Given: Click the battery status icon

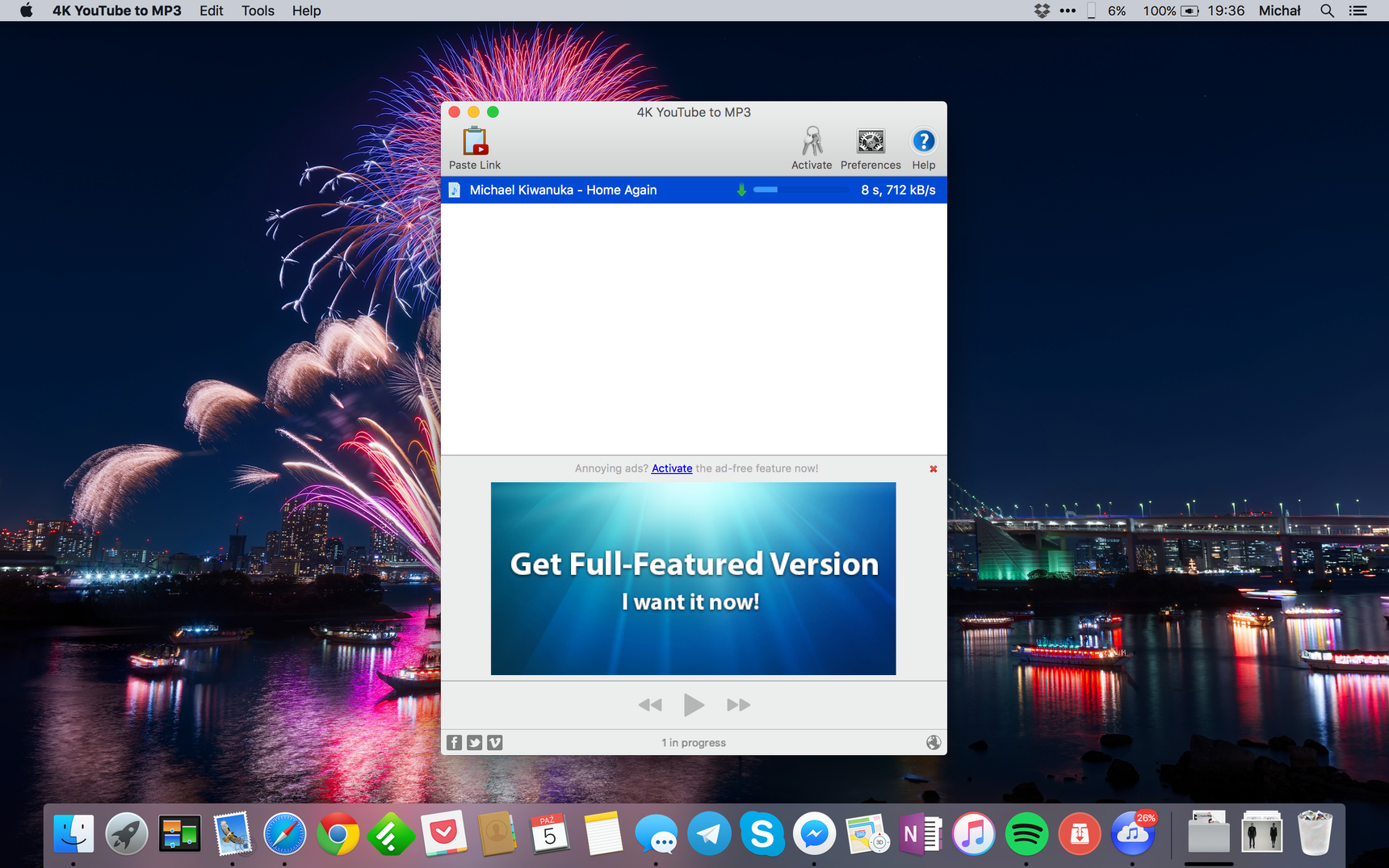Looking at the screenshot, I should (x=1190, y=10).
